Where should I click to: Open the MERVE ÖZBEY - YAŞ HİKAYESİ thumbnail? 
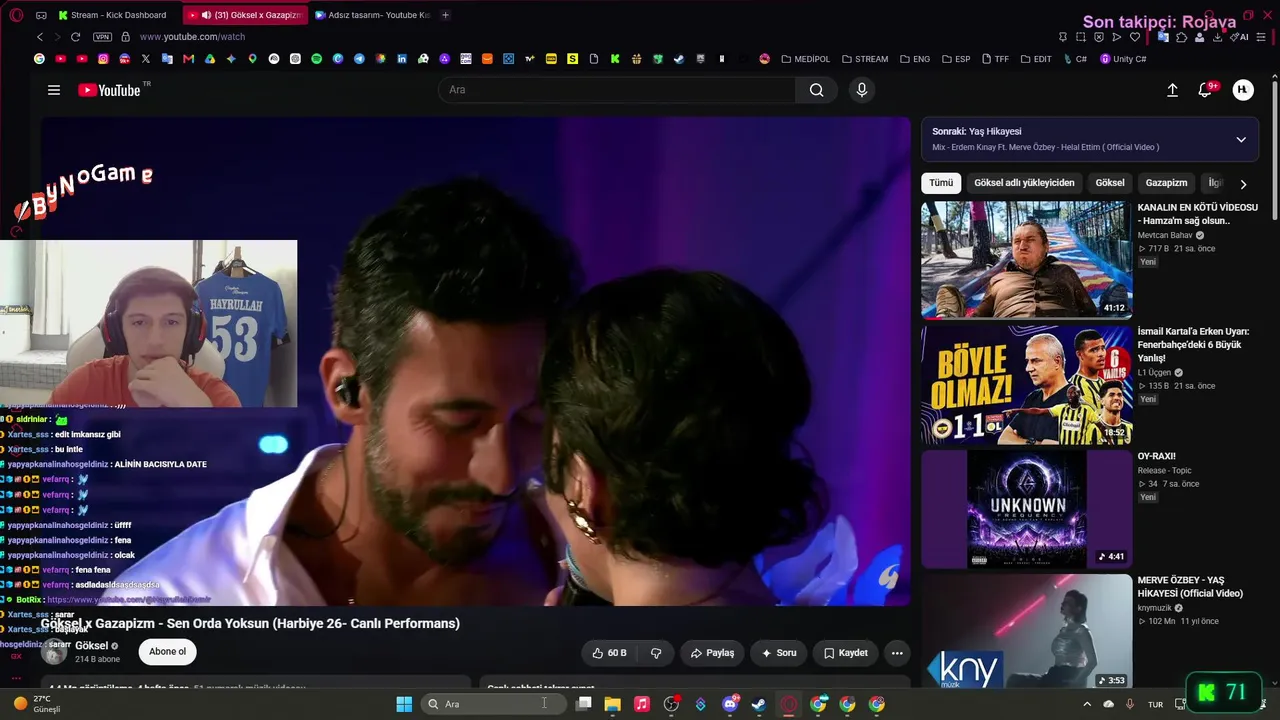[x=1027, y=632]
